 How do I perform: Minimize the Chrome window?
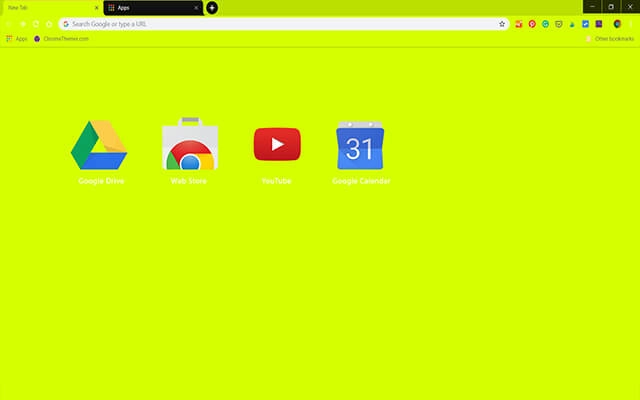(x=592, y=7)
